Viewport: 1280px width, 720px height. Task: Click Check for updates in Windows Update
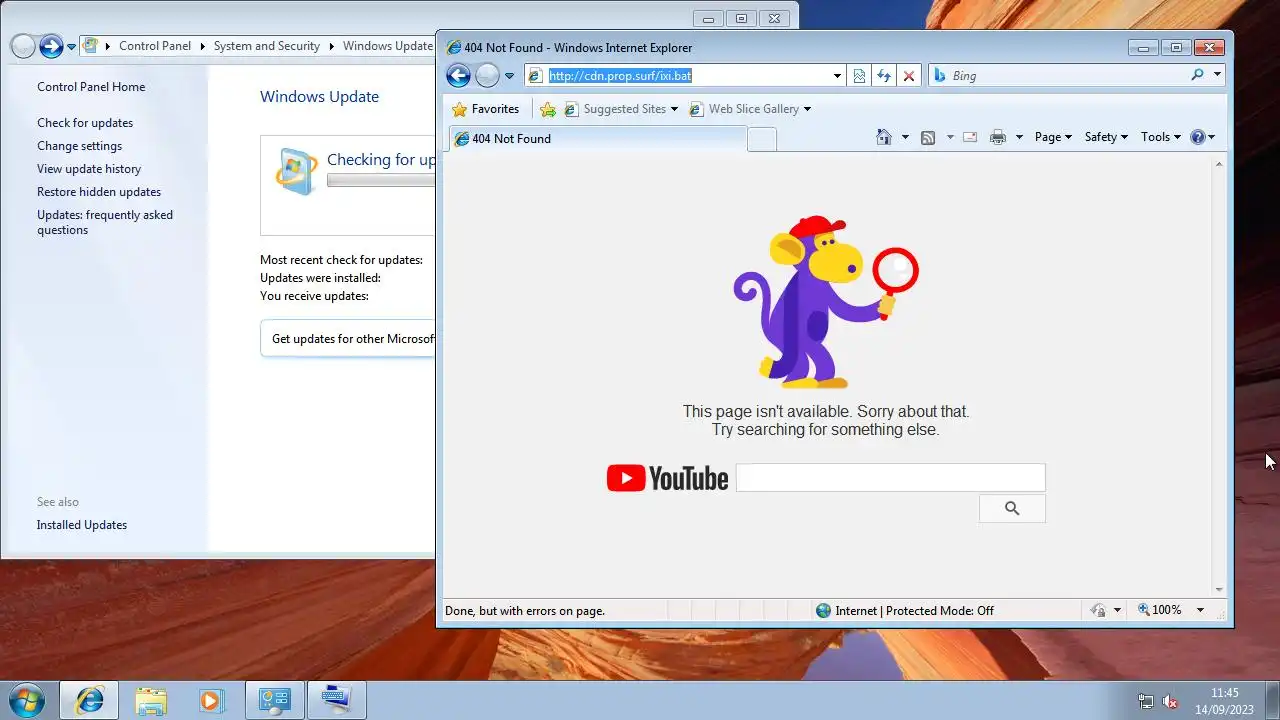click(x=85, y=123)
